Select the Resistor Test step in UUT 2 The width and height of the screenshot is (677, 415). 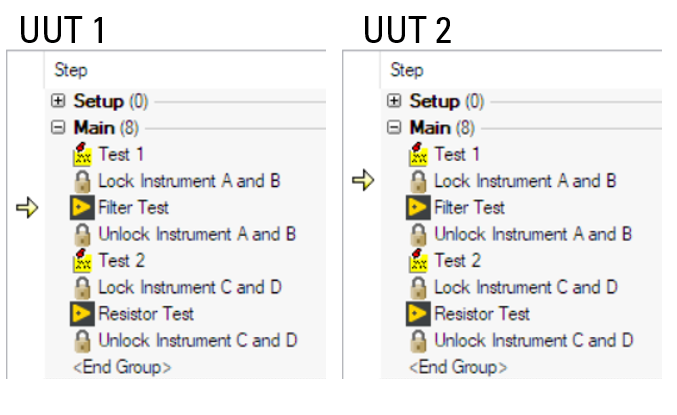click(x=483, y=314)
